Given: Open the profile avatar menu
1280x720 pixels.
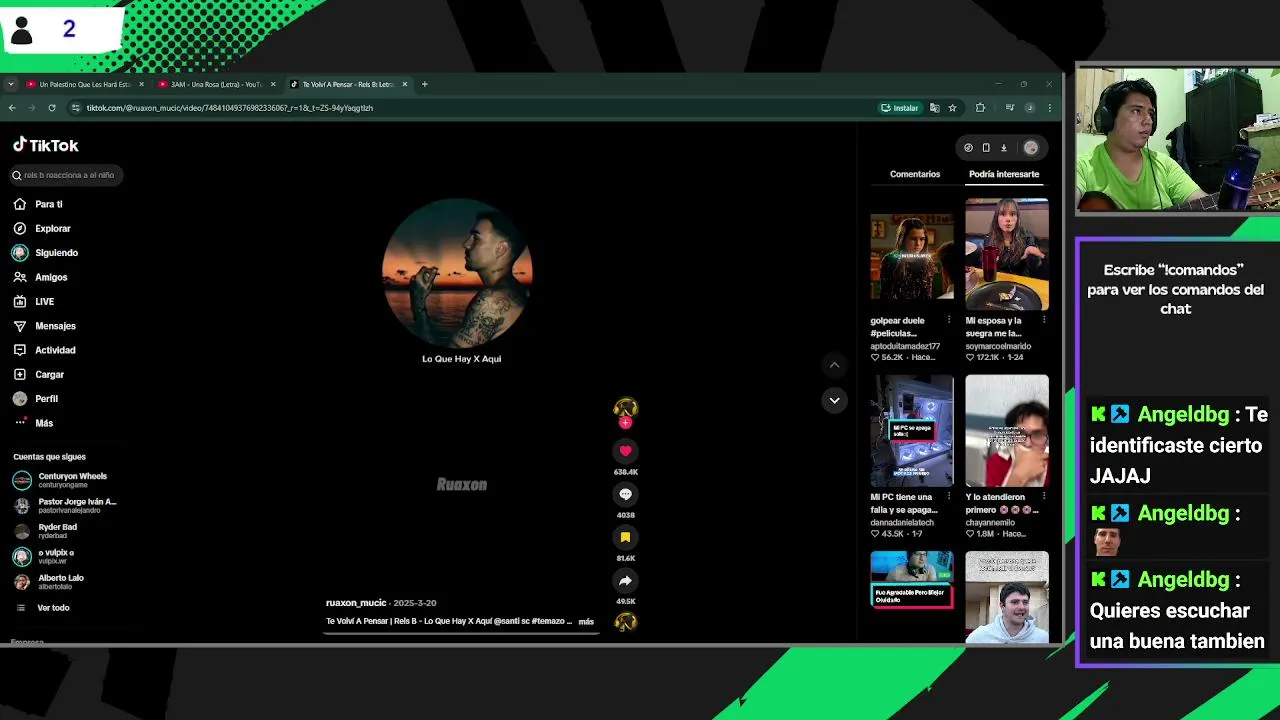Looking at the screenshot, I should click(x=1031, y=148).
